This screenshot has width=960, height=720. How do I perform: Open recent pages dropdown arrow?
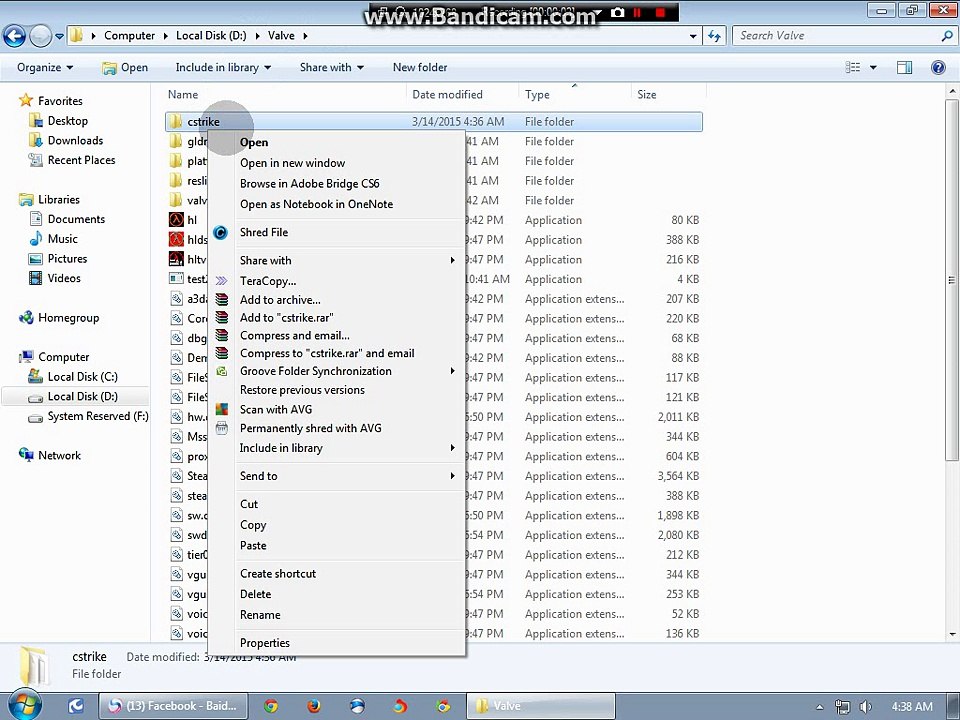pyautogui.click(x=59, y=36)
